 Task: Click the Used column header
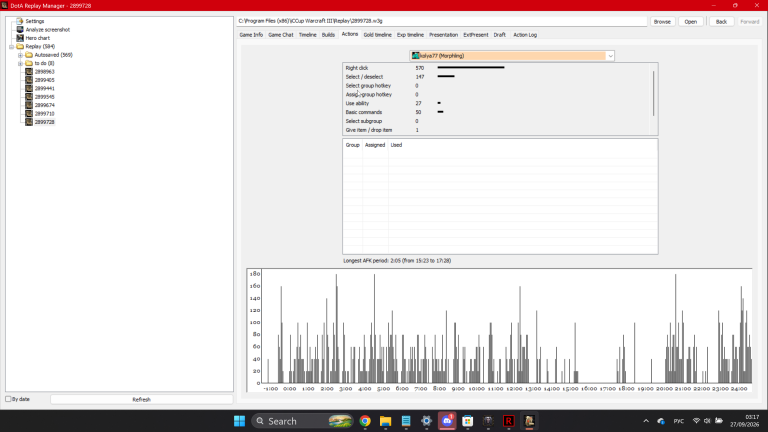[x=396, y=145]
